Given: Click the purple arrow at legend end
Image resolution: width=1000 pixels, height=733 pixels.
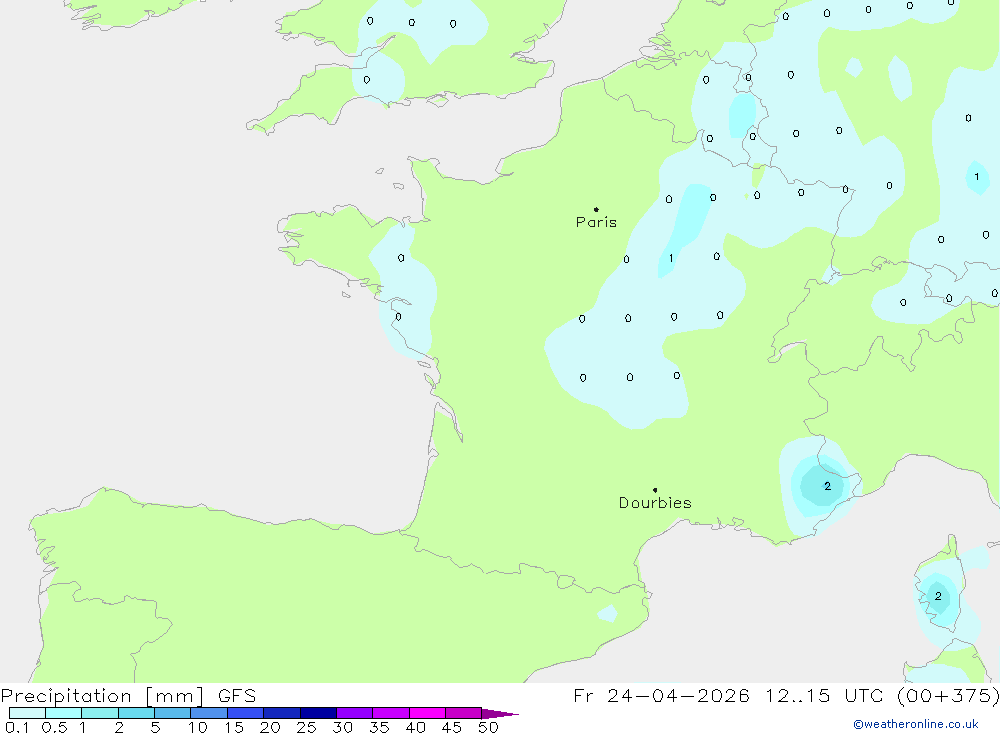Looking at the screenshot, I should pos(500,714).
